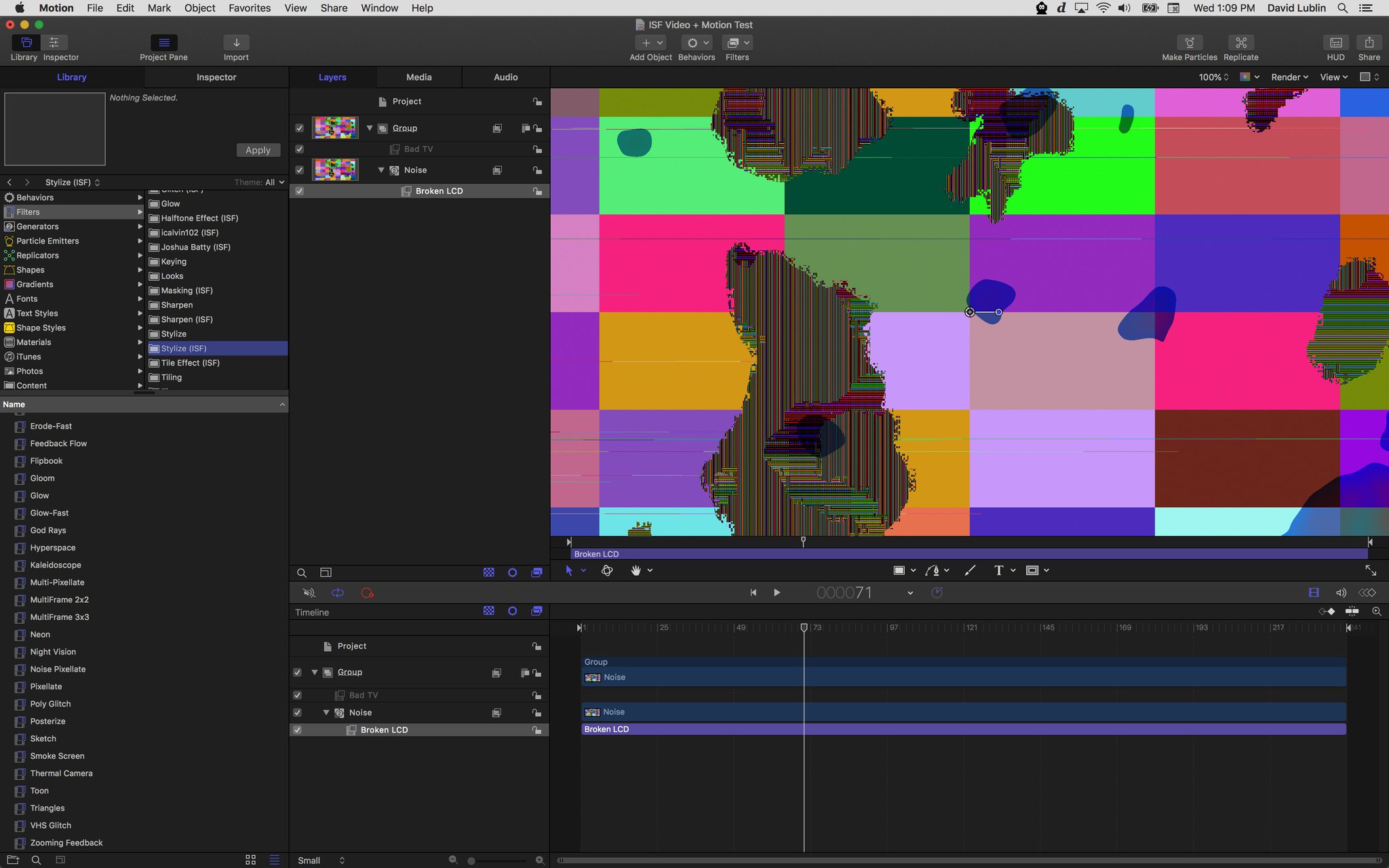Click the playback play button
The width and height of the screenshot is (1389, 868).
click(x=777, y=592)
